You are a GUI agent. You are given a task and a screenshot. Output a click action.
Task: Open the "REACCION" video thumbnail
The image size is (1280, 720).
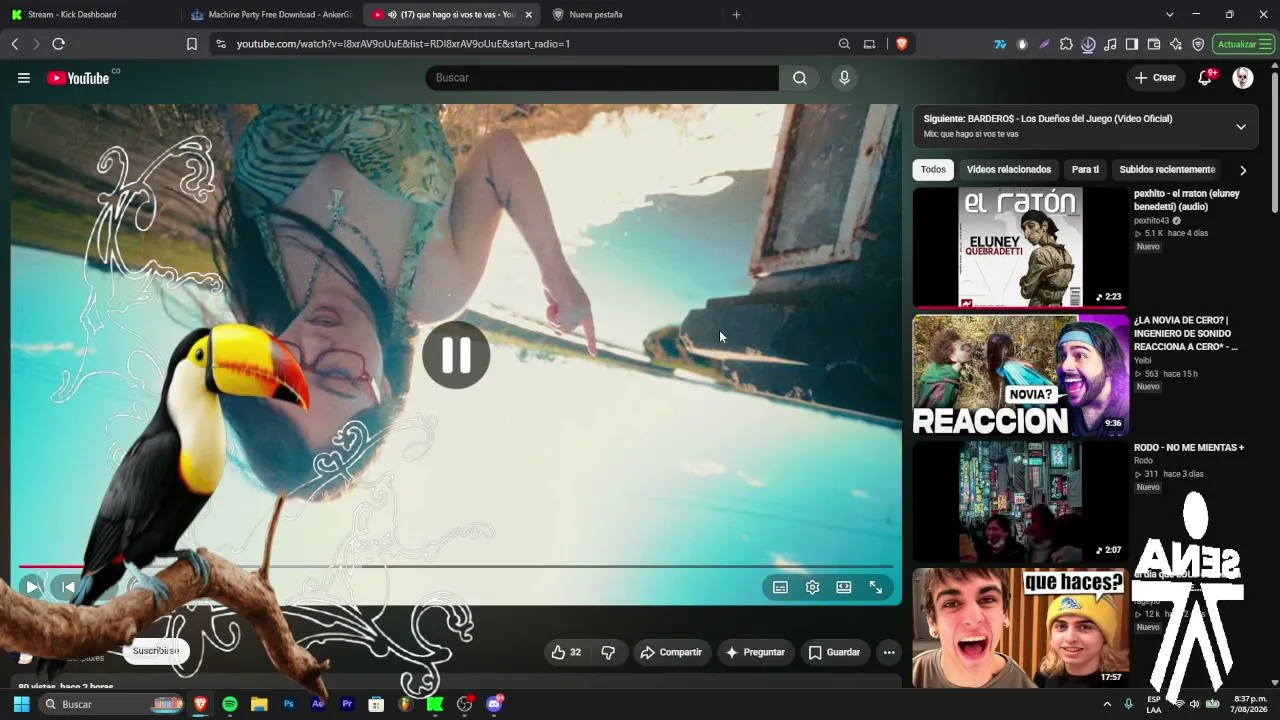1020,375
